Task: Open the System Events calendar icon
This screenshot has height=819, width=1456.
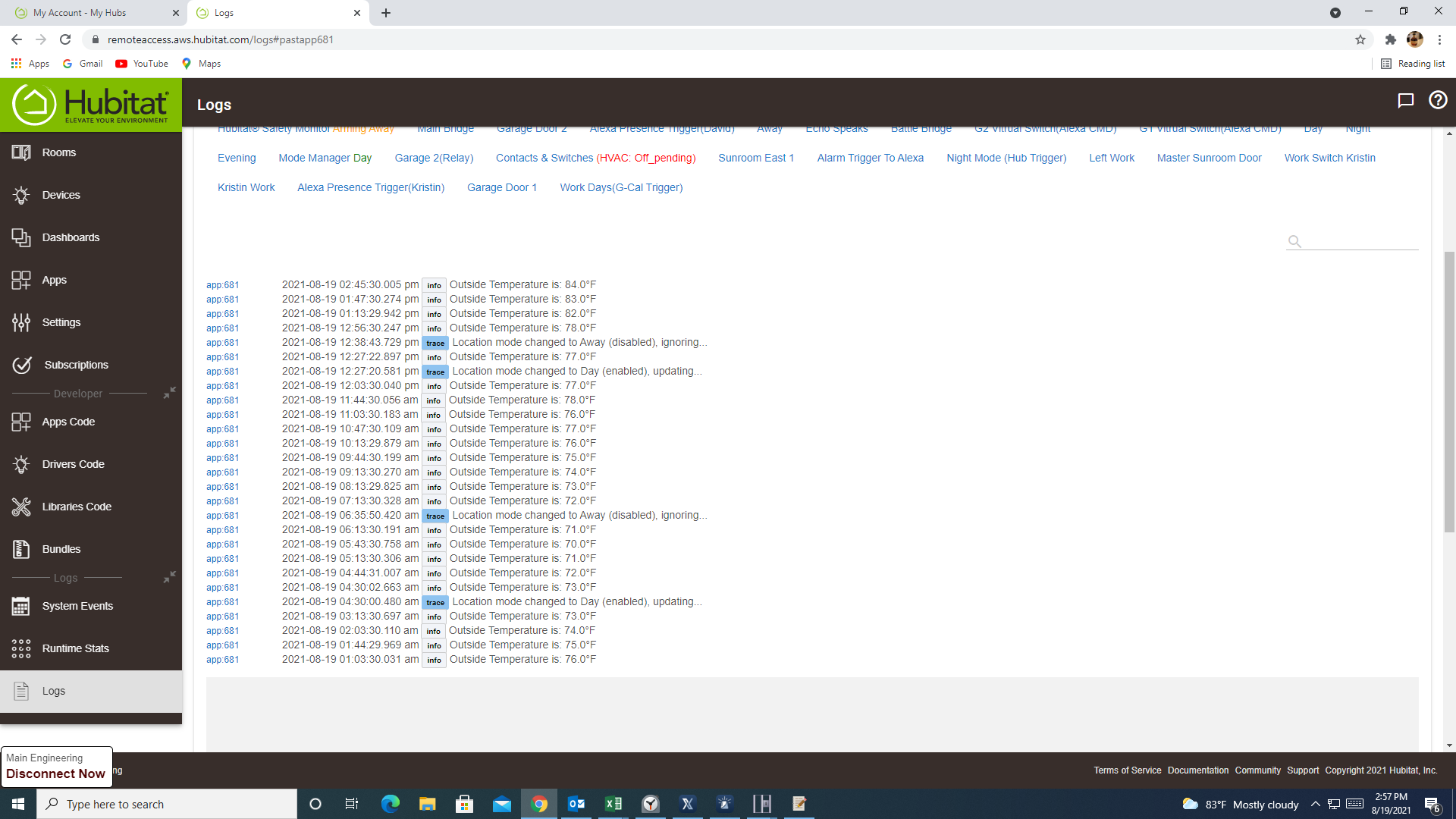Action: point(21,606)
